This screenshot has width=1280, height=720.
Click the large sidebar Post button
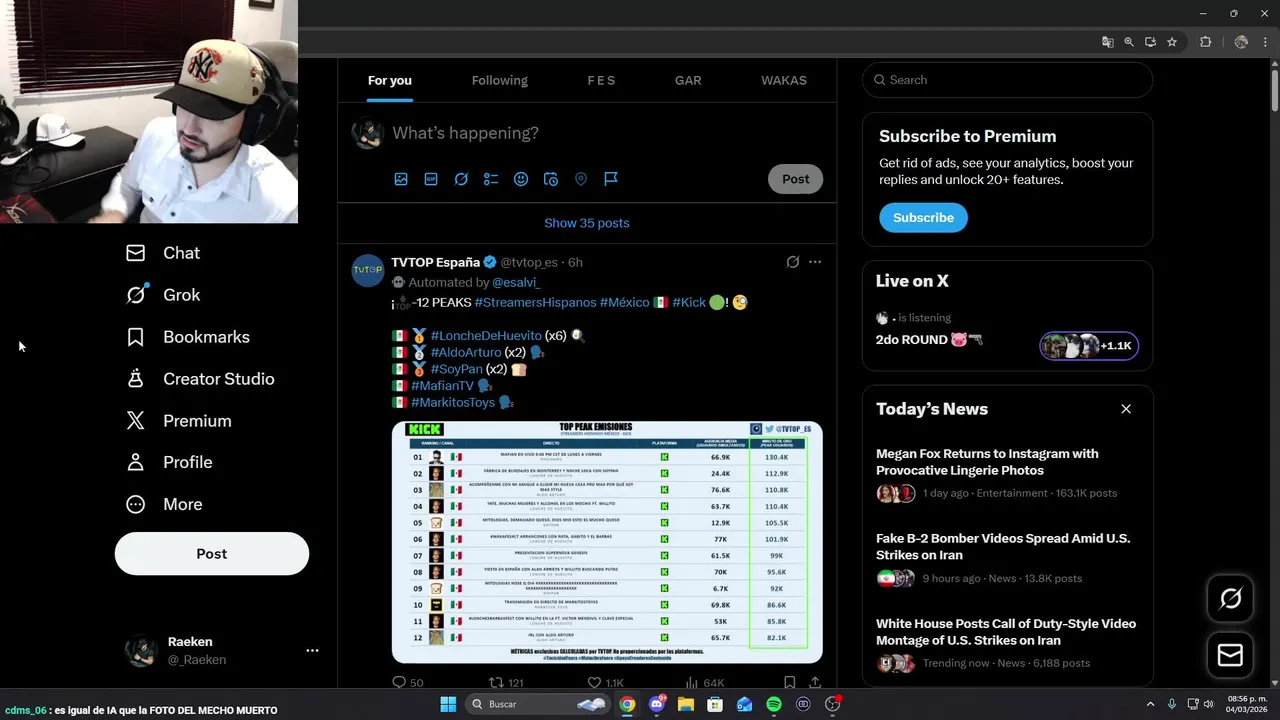212,554
